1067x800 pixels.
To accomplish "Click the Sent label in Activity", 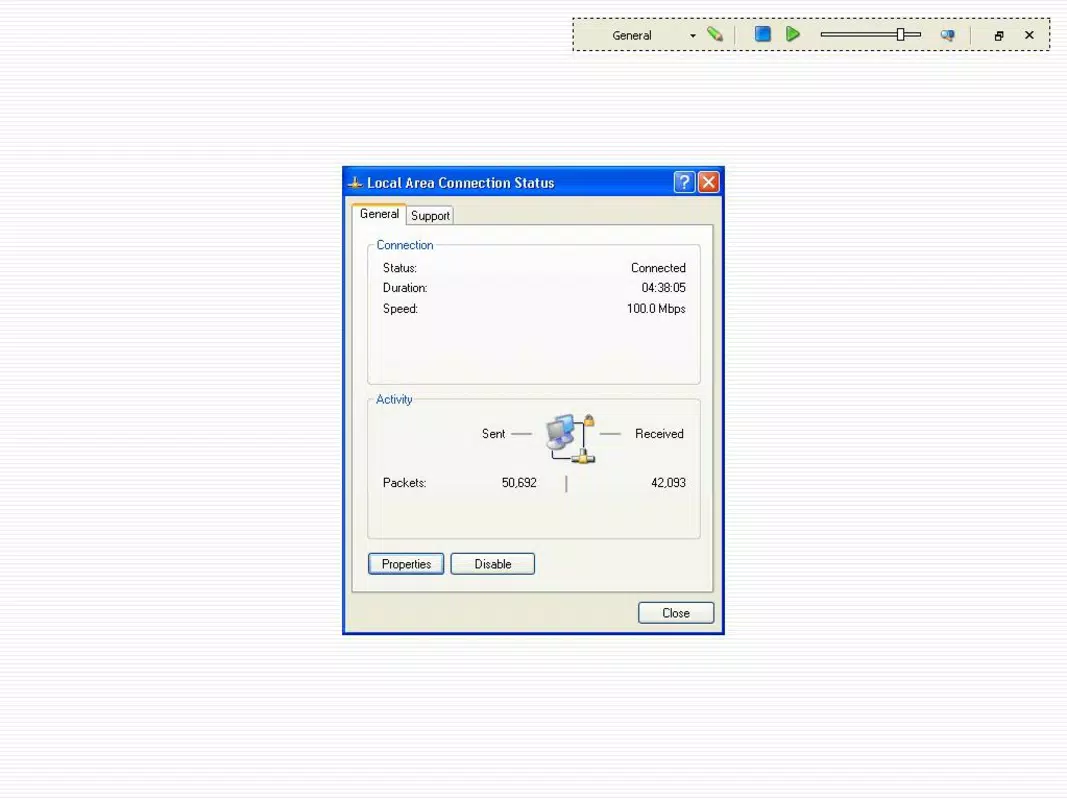I will 493,434.
